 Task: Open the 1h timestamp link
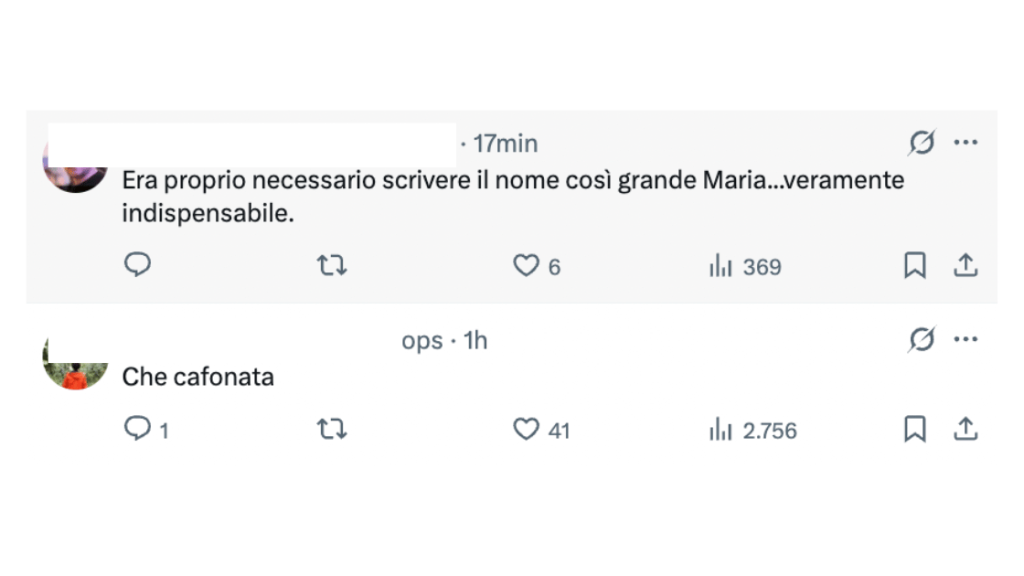(x=476, y=341)
